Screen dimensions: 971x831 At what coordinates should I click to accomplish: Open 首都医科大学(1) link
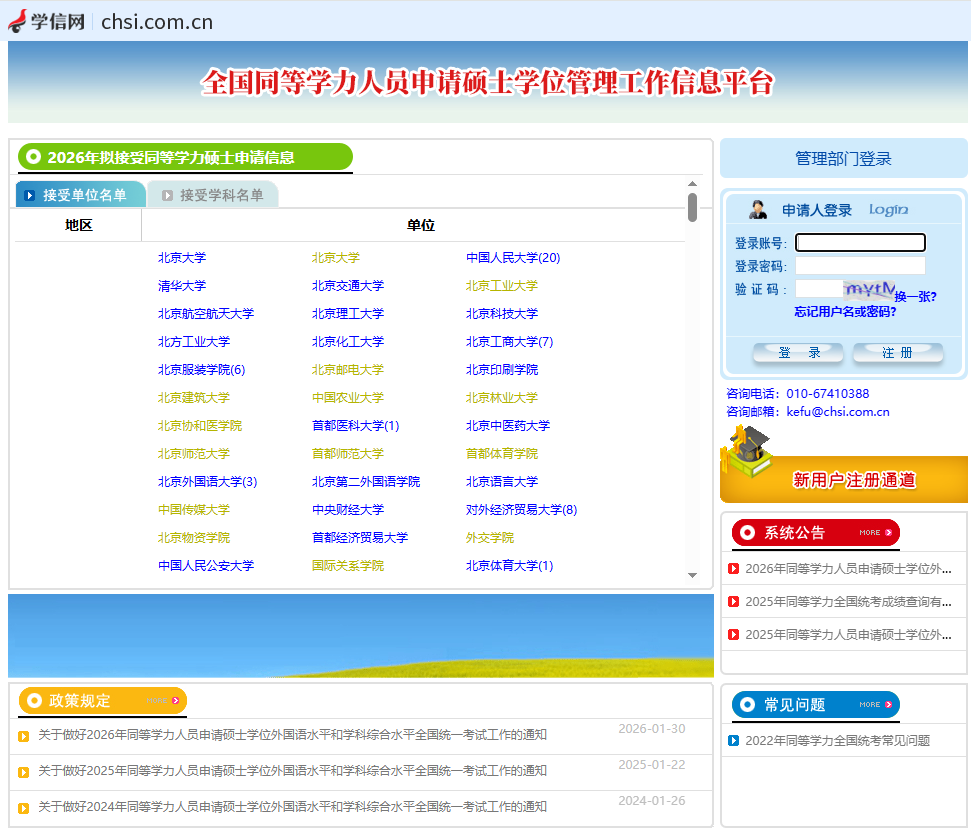(x=355, y=425)
